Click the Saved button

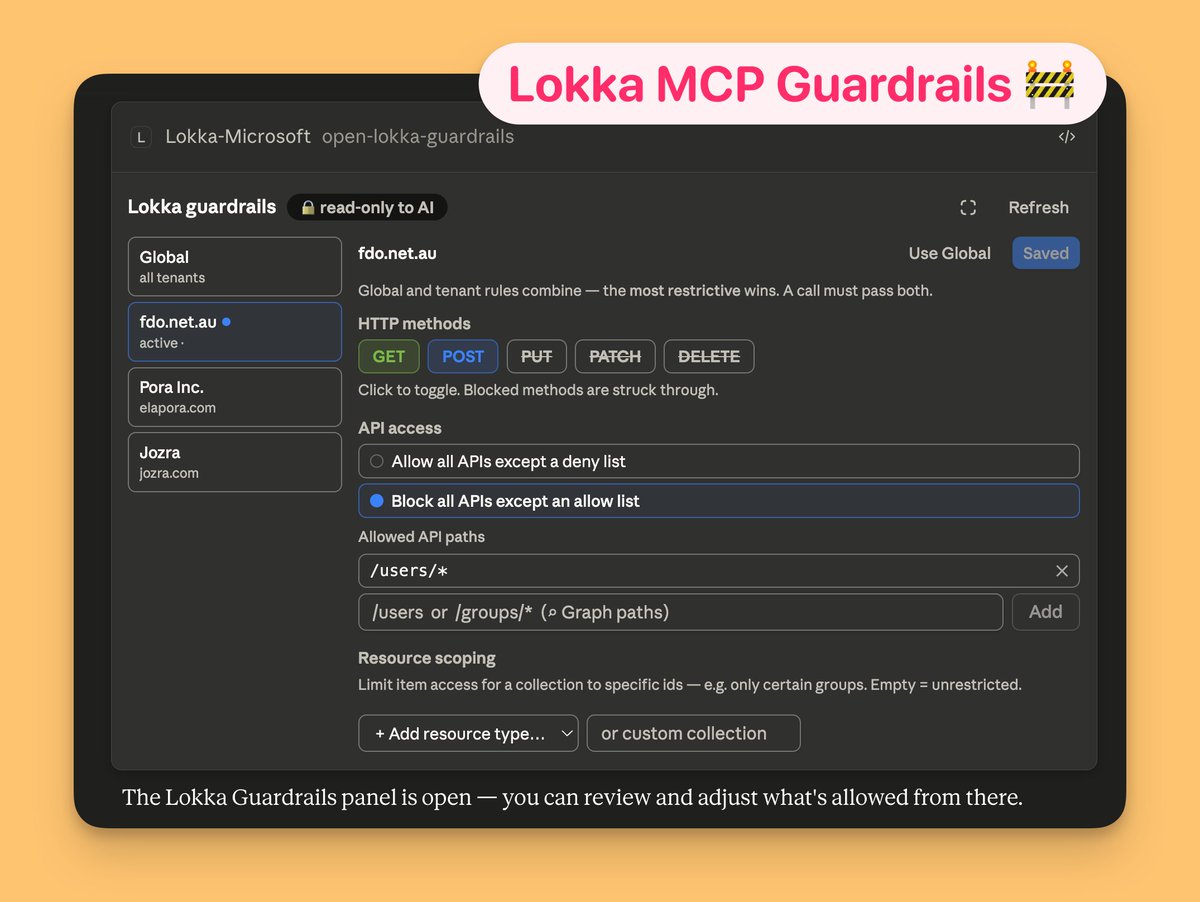tap(1046, 253)
